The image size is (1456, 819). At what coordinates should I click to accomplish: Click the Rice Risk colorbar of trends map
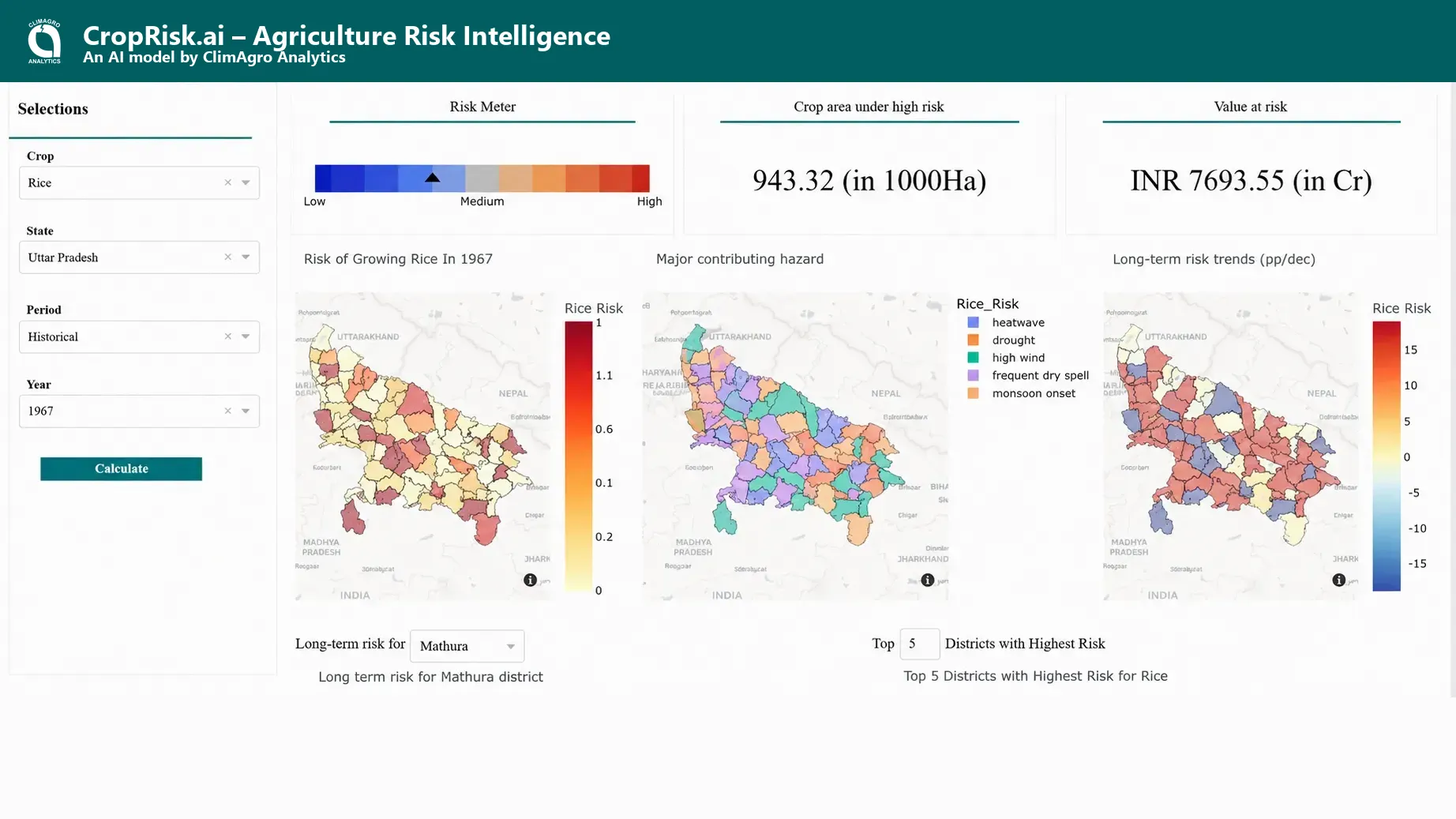click(x=1387, y=456)
